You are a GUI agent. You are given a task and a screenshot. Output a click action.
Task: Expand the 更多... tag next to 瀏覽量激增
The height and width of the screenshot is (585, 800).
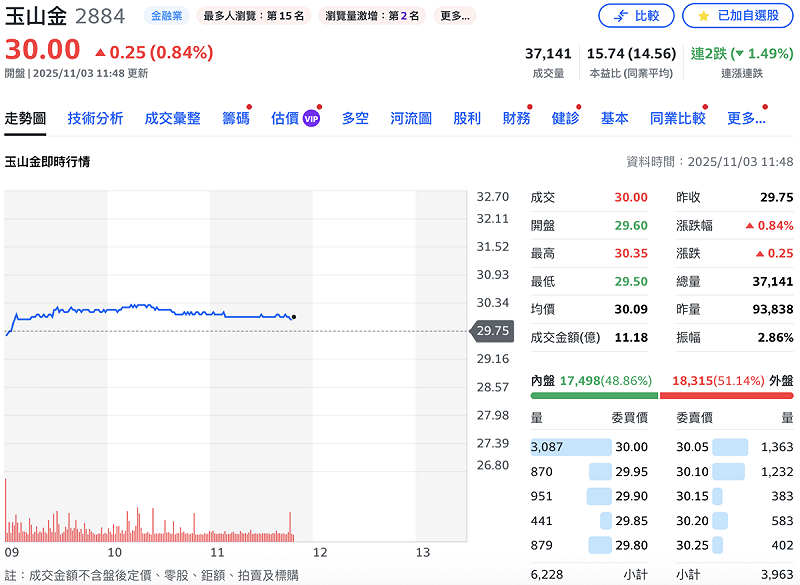tap(455, 16)
